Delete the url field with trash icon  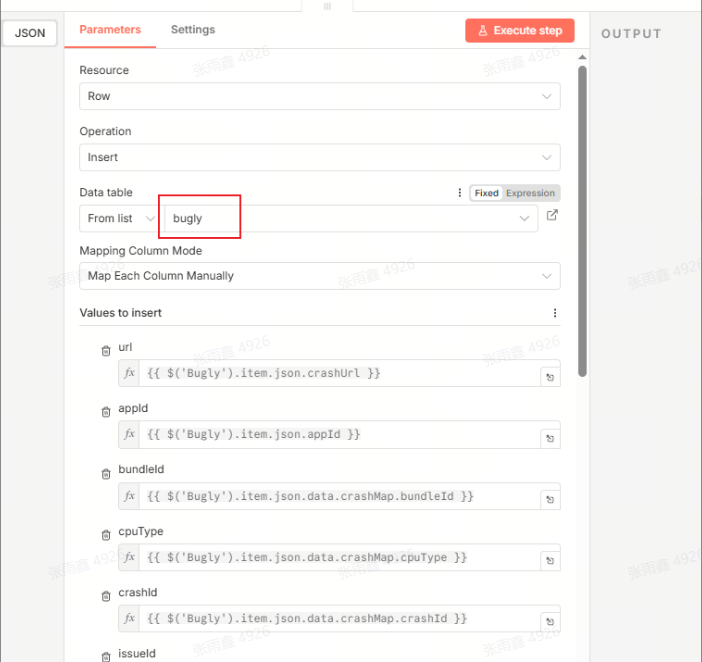tap(106, 350)
